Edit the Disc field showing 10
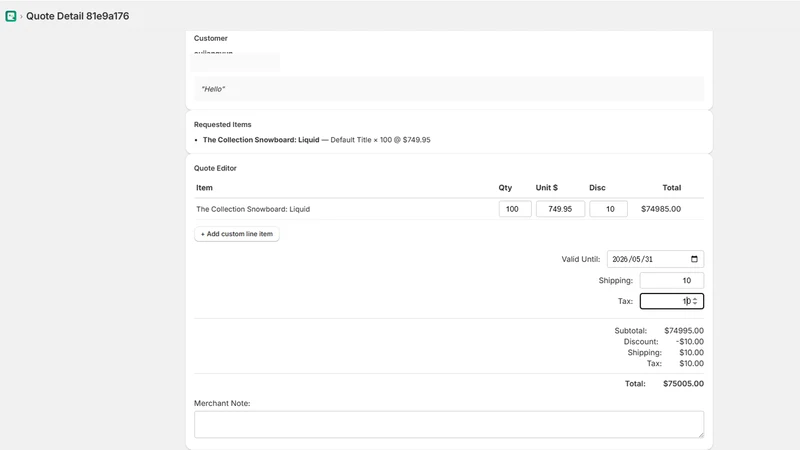 [x=608, y=209]
